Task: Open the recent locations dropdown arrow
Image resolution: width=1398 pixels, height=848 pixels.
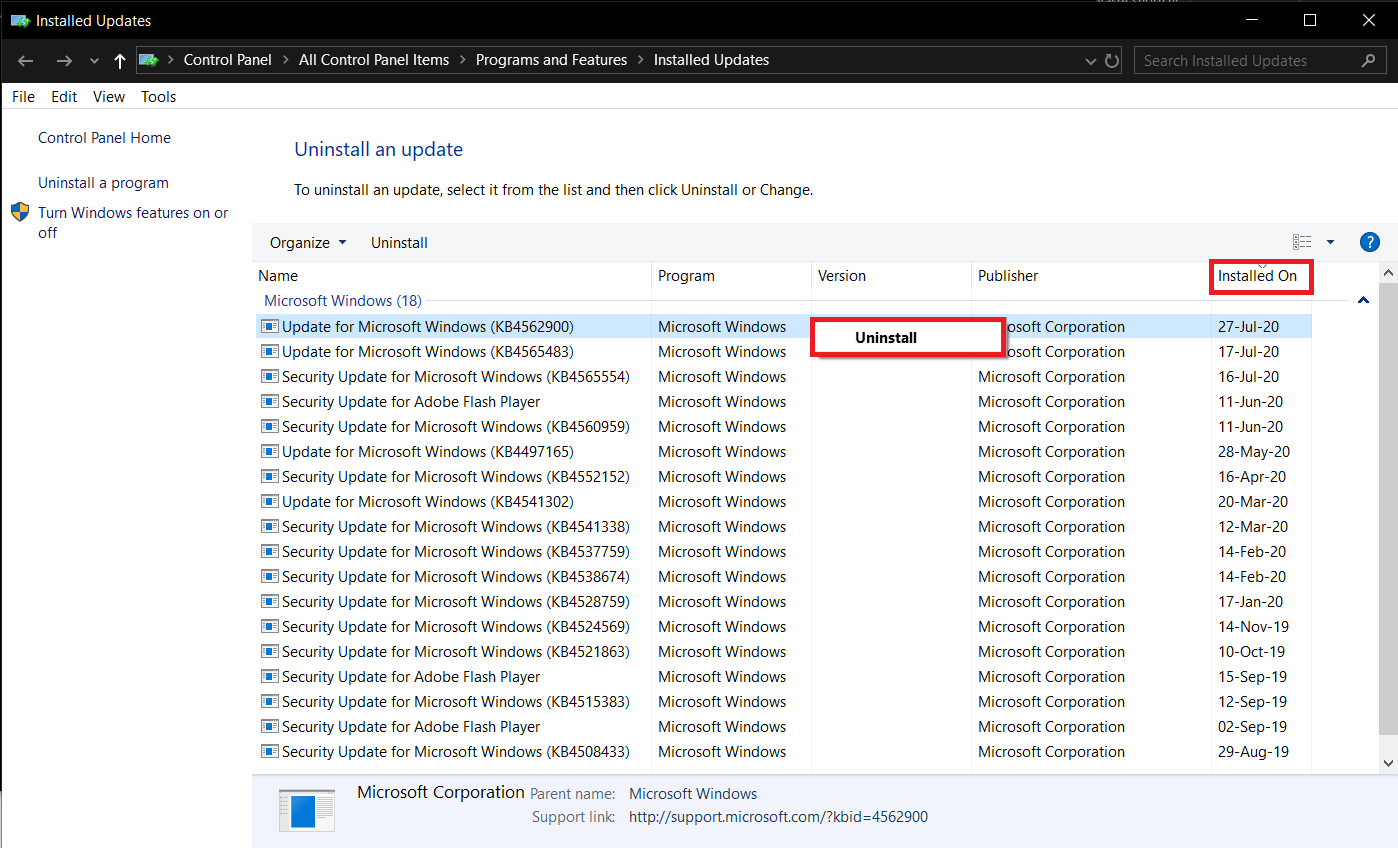Action: pyautogui.click(x=94, y=61)
